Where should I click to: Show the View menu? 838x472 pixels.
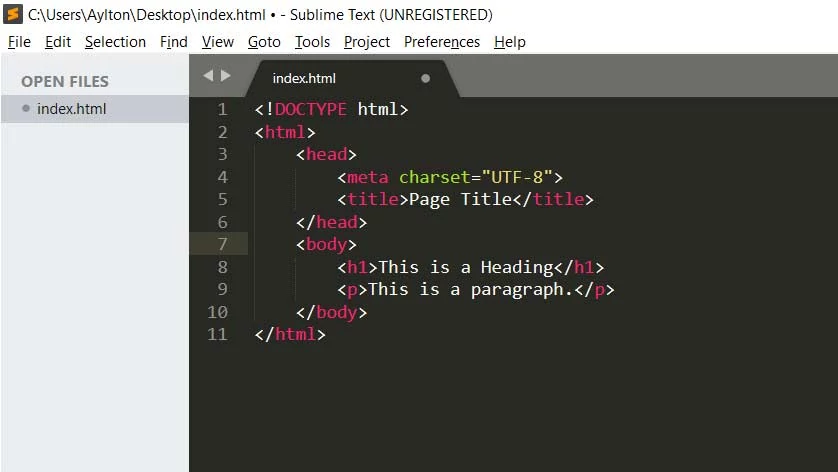[x=217, y=42]
